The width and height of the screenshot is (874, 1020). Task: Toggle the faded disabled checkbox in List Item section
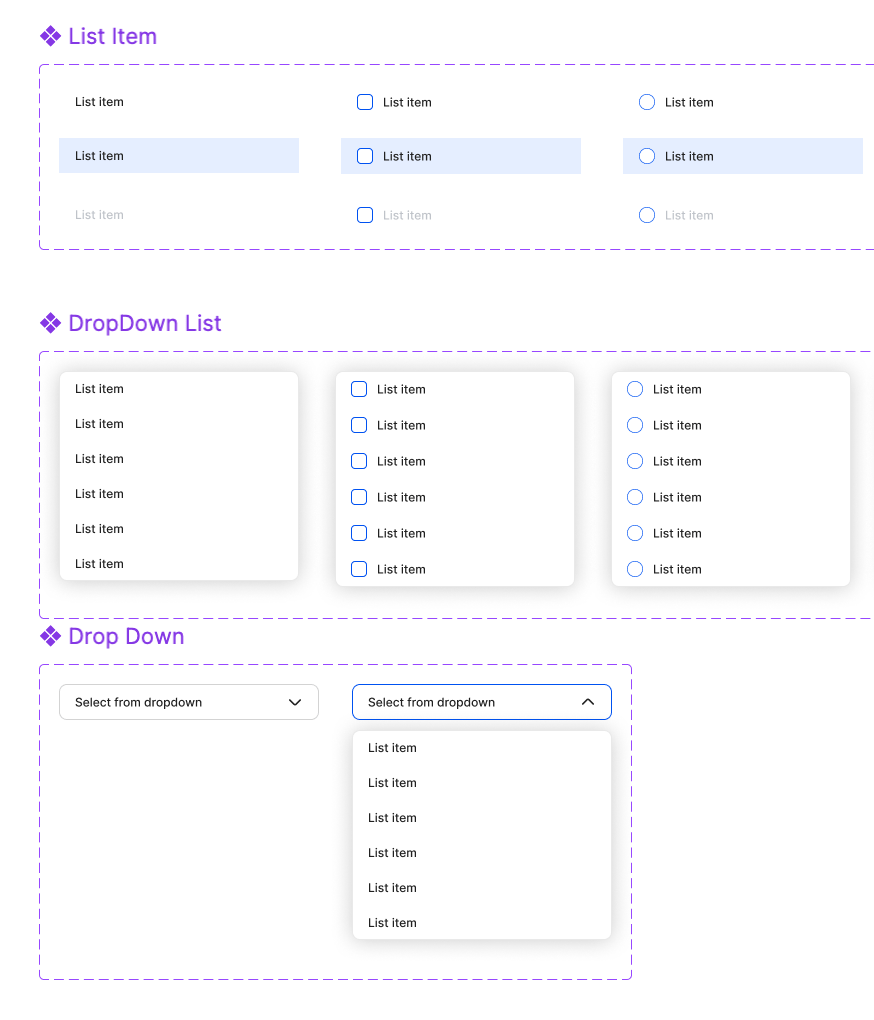click(365, 215)
